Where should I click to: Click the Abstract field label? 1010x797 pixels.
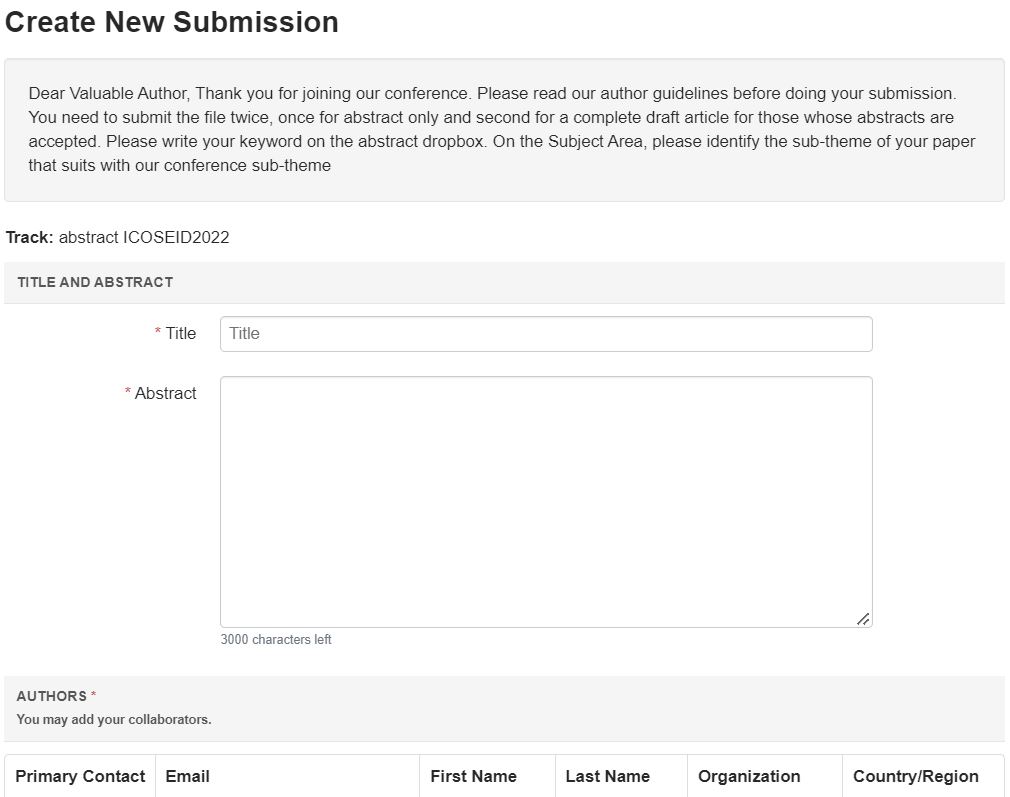click(165, 393)
